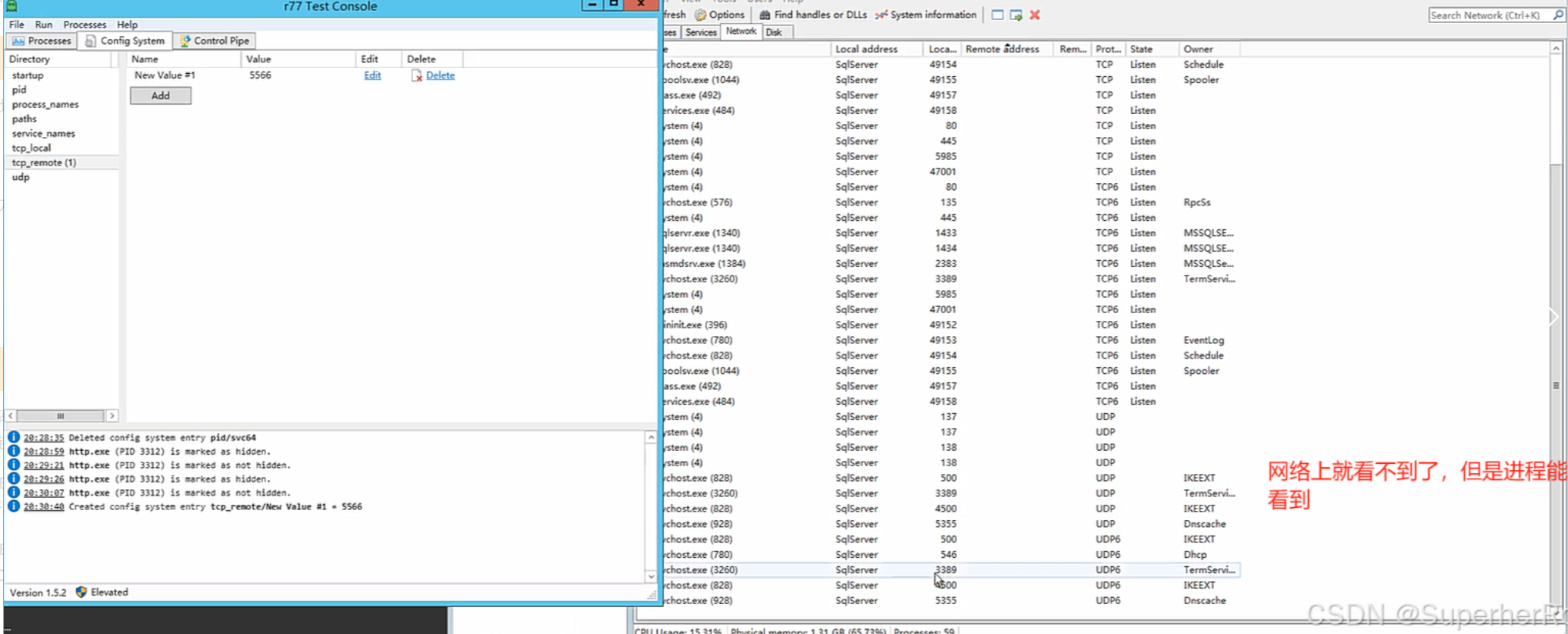Viewport: 1568px width, 634px height.
Task: Click the red delete icon beside Delete
Action: (x=416, y=75)
